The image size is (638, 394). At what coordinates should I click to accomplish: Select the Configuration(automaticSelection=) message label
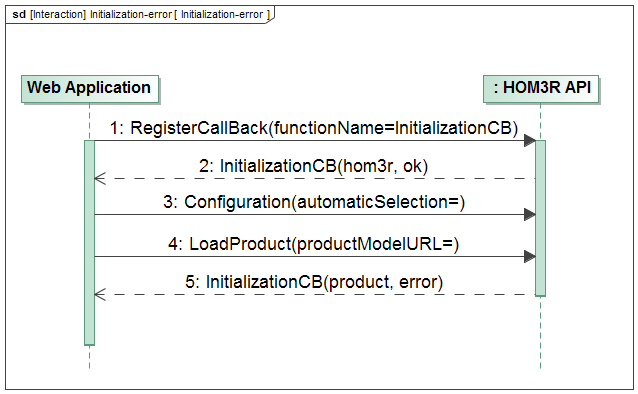(314, 202)
